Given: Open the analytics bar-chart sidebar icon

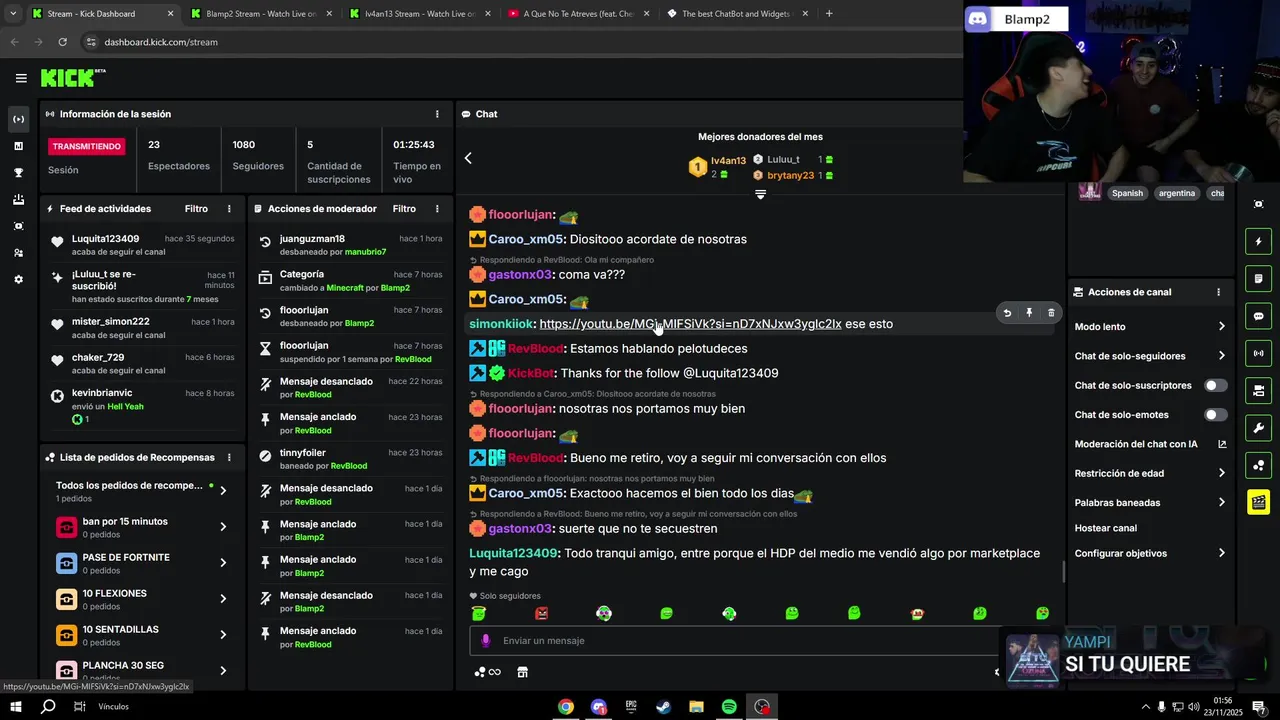Looking at the screenshot, I should pos(18,146).
